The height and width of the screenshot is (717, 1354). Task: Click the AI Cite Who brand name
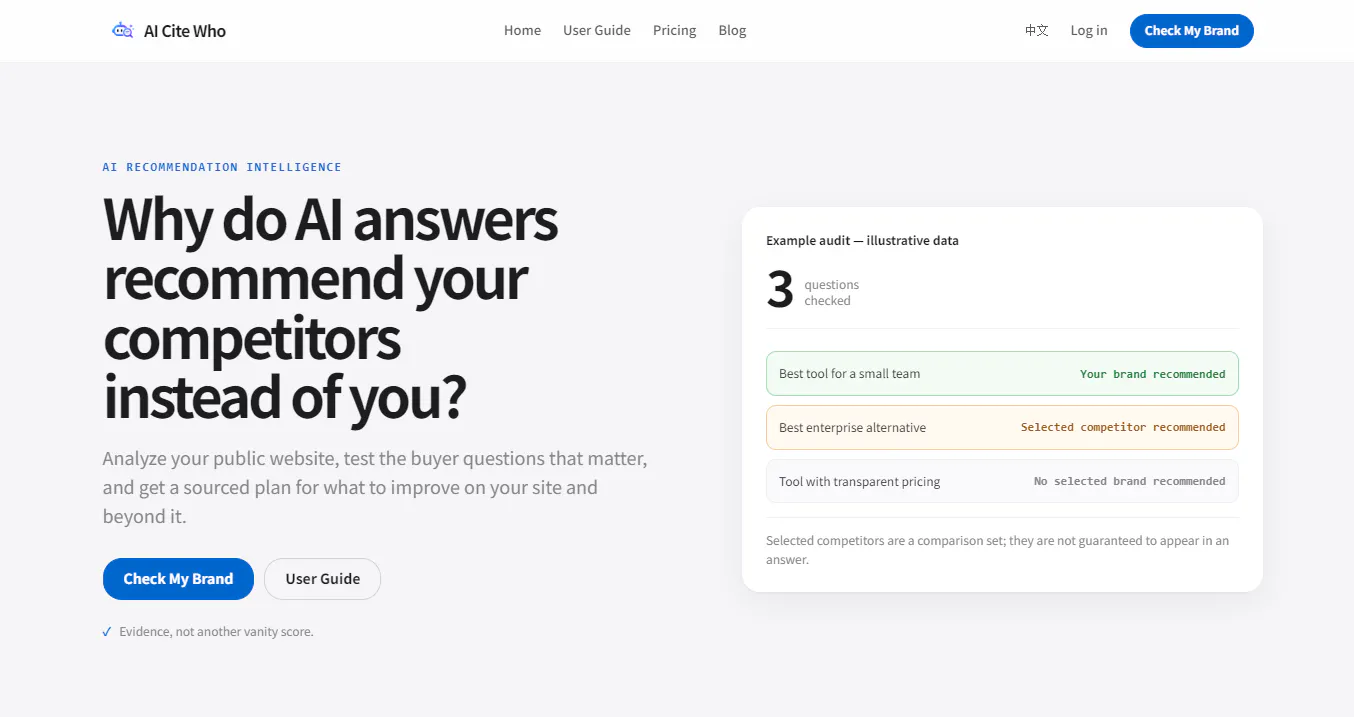tap(185, 31)
